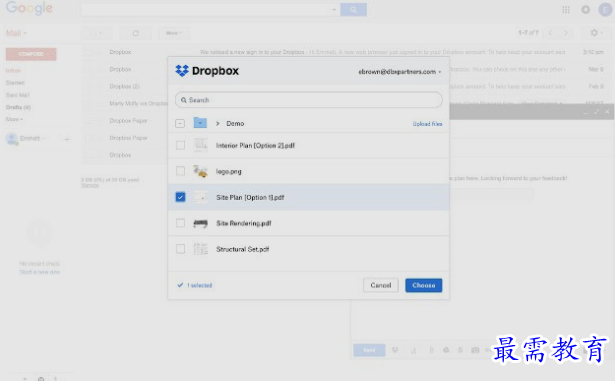This screenshot has height=381, width=615.
Task: Click the refresh icon in Gmail toolbar
Action: [135, 33]
